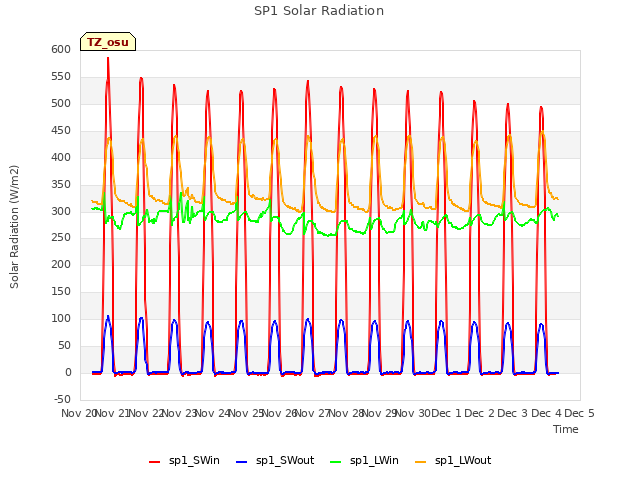640x480 pixels.
Task: Click the highest red SWin peak on Nov 20
Action: 108,58
